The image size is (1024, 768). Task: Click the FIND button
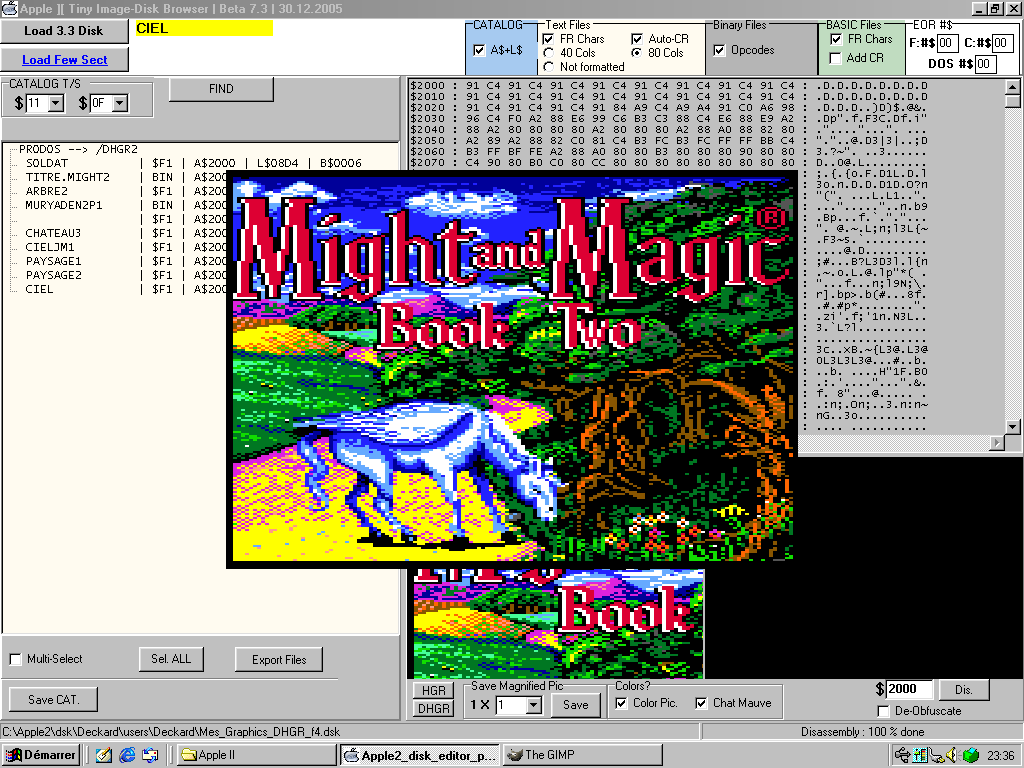[221, 89]
